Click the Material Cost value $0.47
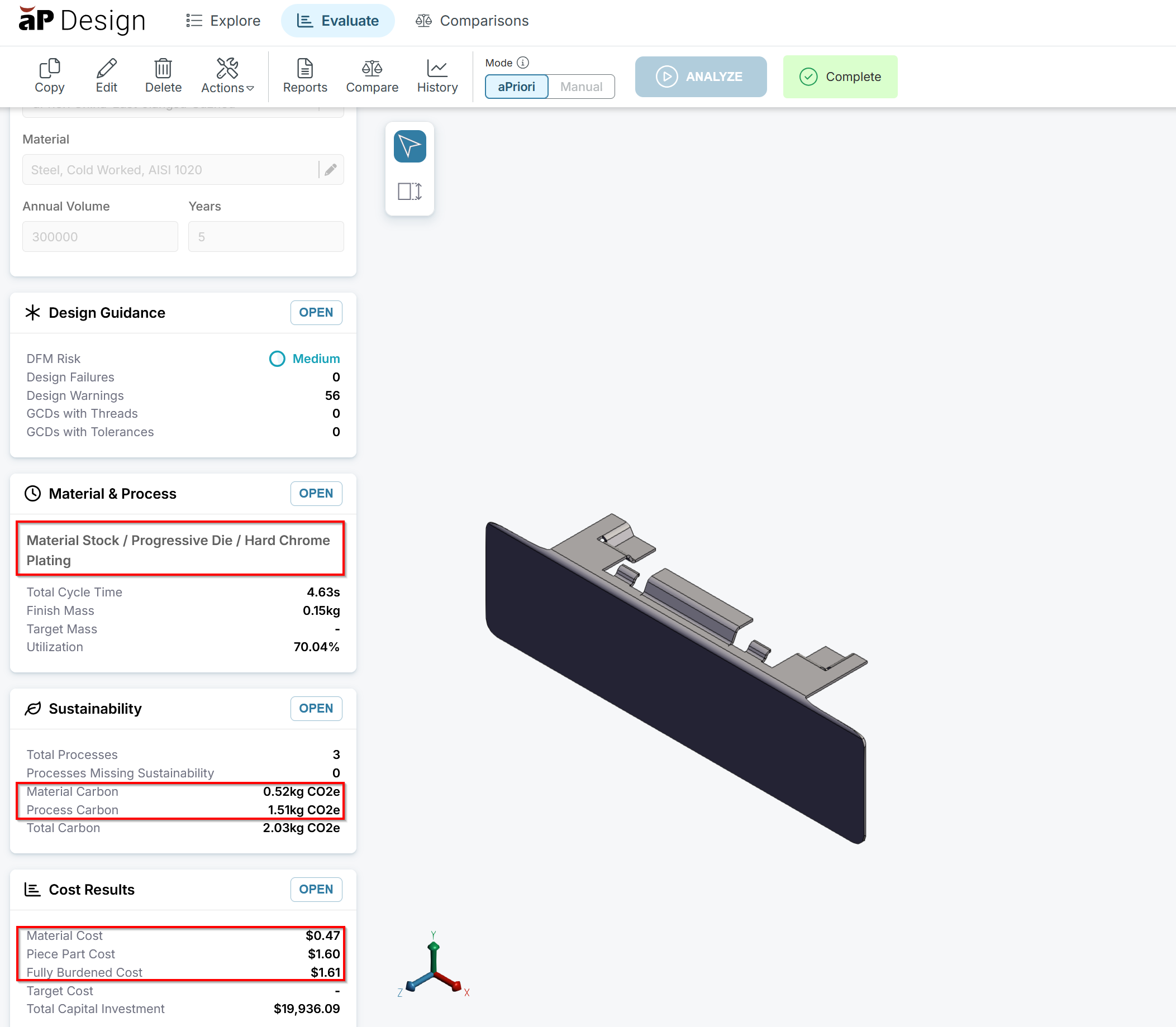Screen dimensions: 1176x1027 tap(323, 936)
